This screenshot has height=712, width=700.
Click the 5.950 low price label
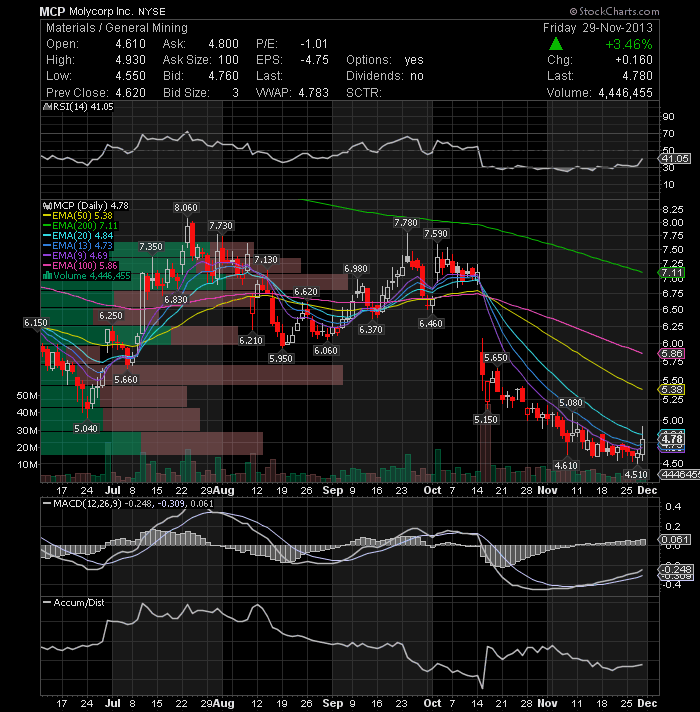click(281, 359)
